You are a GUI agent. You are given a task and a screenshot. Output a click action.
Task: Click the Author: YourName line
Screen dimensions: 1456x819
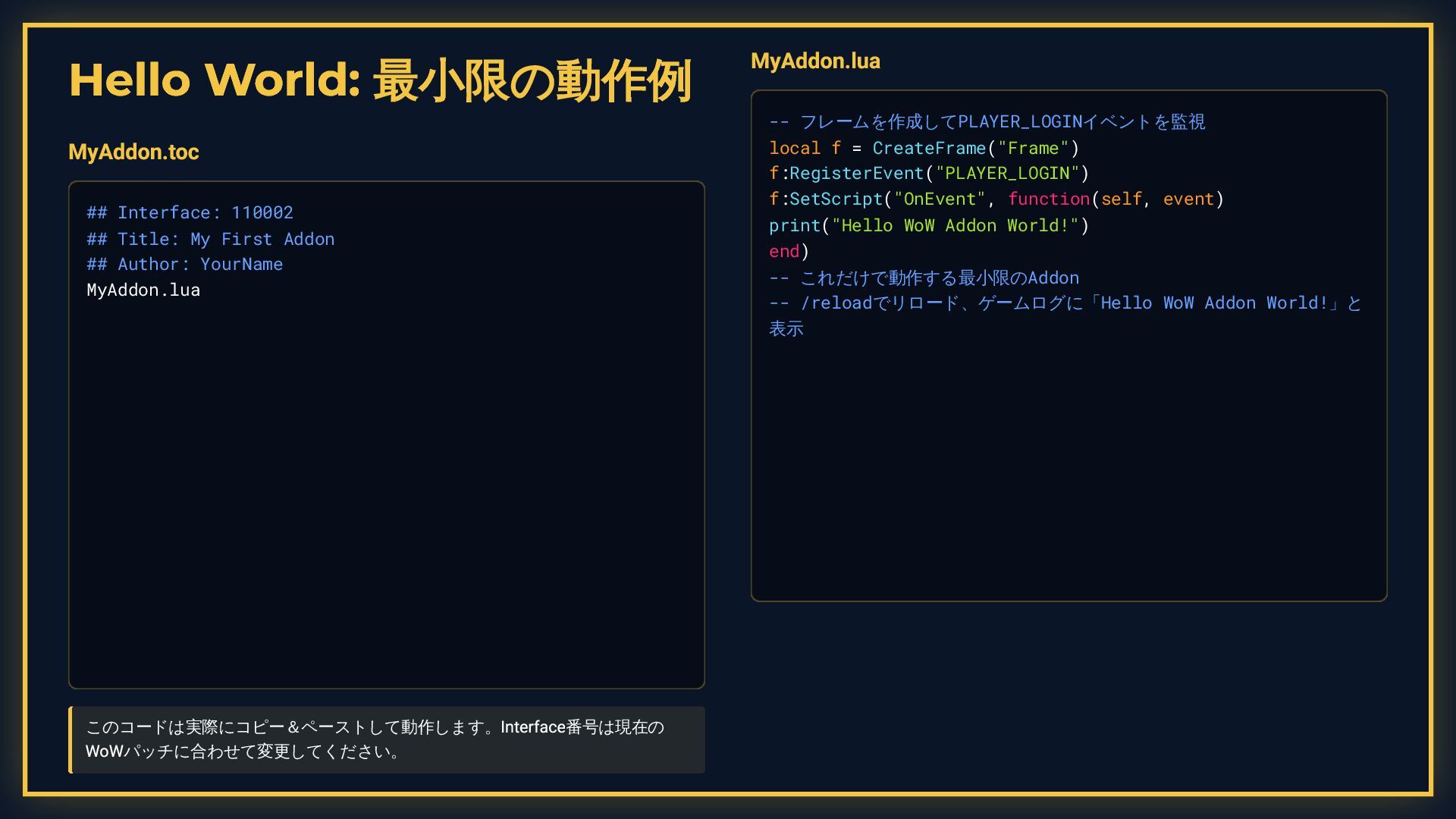tap(184, 265)
